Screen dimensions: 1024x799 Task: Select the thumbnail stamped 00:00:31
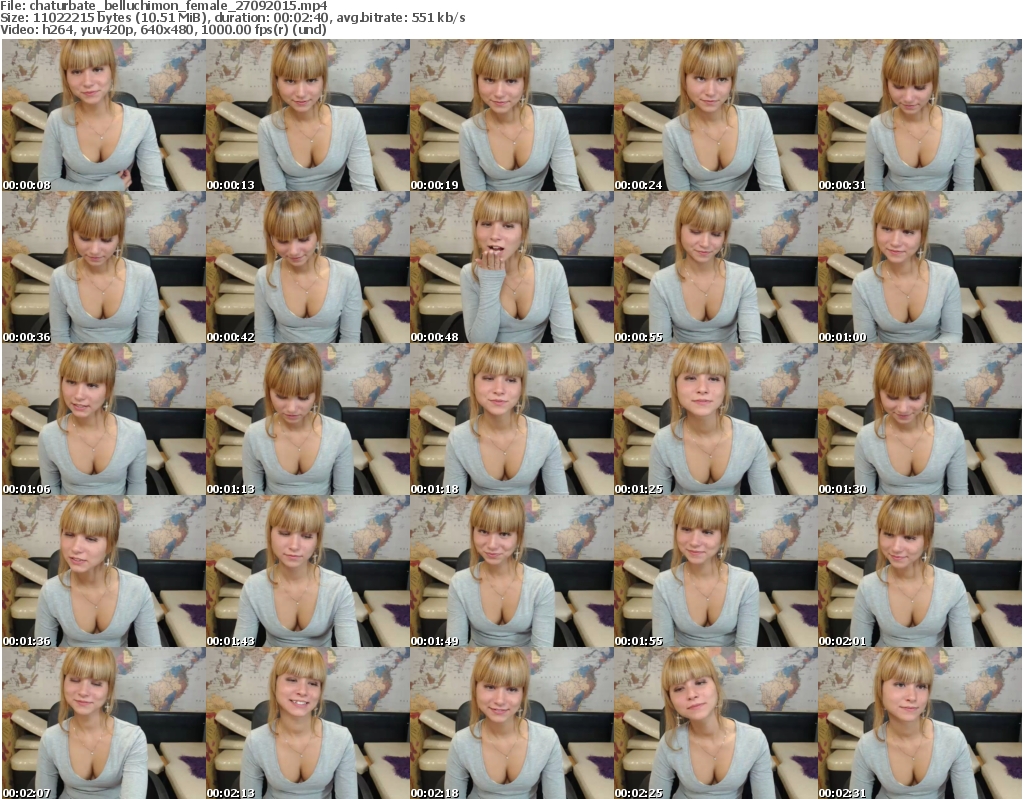pos(920,115)
